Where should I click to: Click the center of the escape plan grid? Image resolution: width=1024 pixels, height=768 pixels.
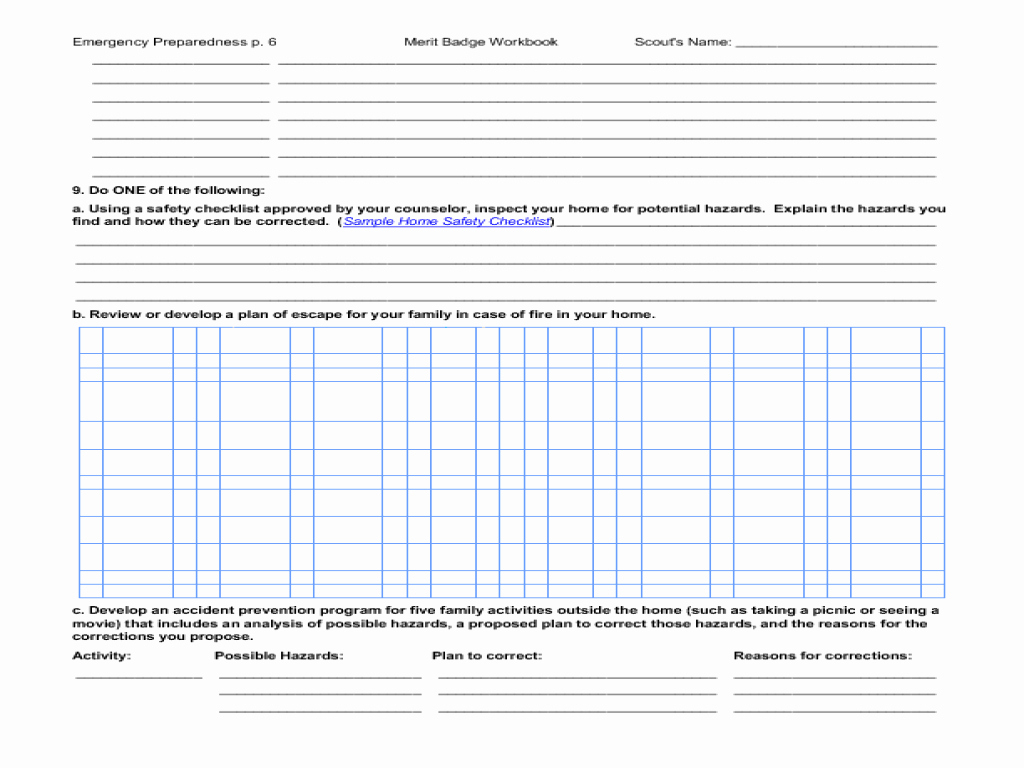pos(512,462)
